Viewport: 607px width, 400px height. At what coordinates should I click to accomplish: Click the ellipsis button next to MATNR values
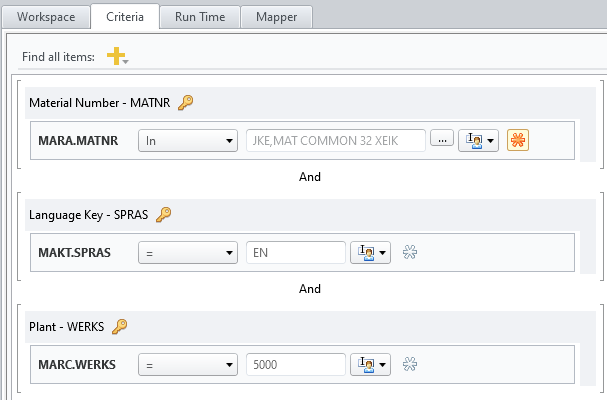[442, 141]
